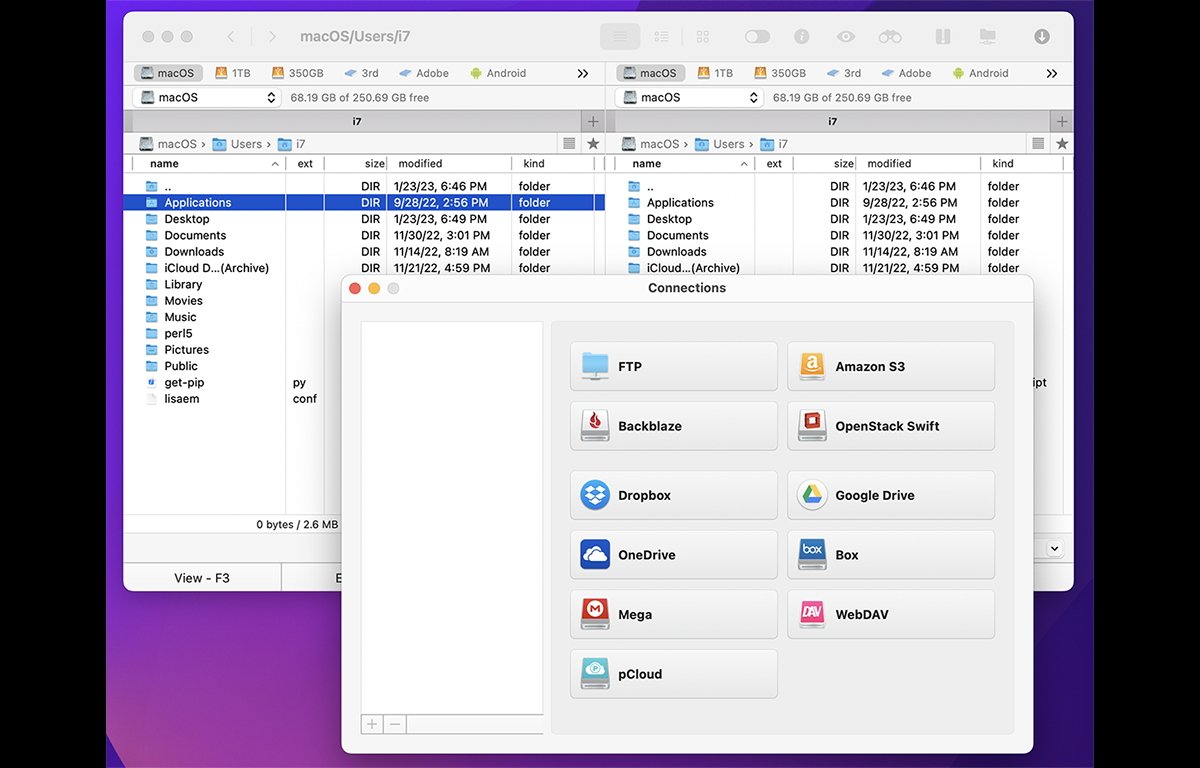Viewport: 1200px width, 768px height.
Task: Choose the OneDrive connection
Action: 674,555
